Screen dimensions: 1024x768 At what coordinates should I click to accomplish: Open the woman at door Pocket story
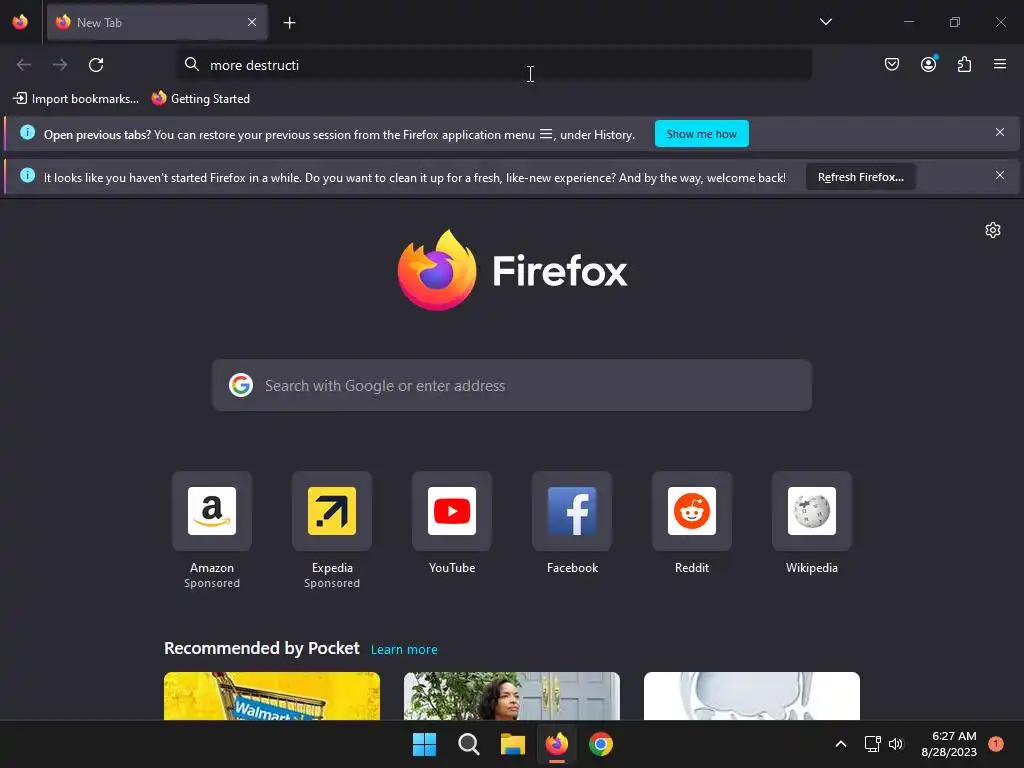[x=512, y=696]
